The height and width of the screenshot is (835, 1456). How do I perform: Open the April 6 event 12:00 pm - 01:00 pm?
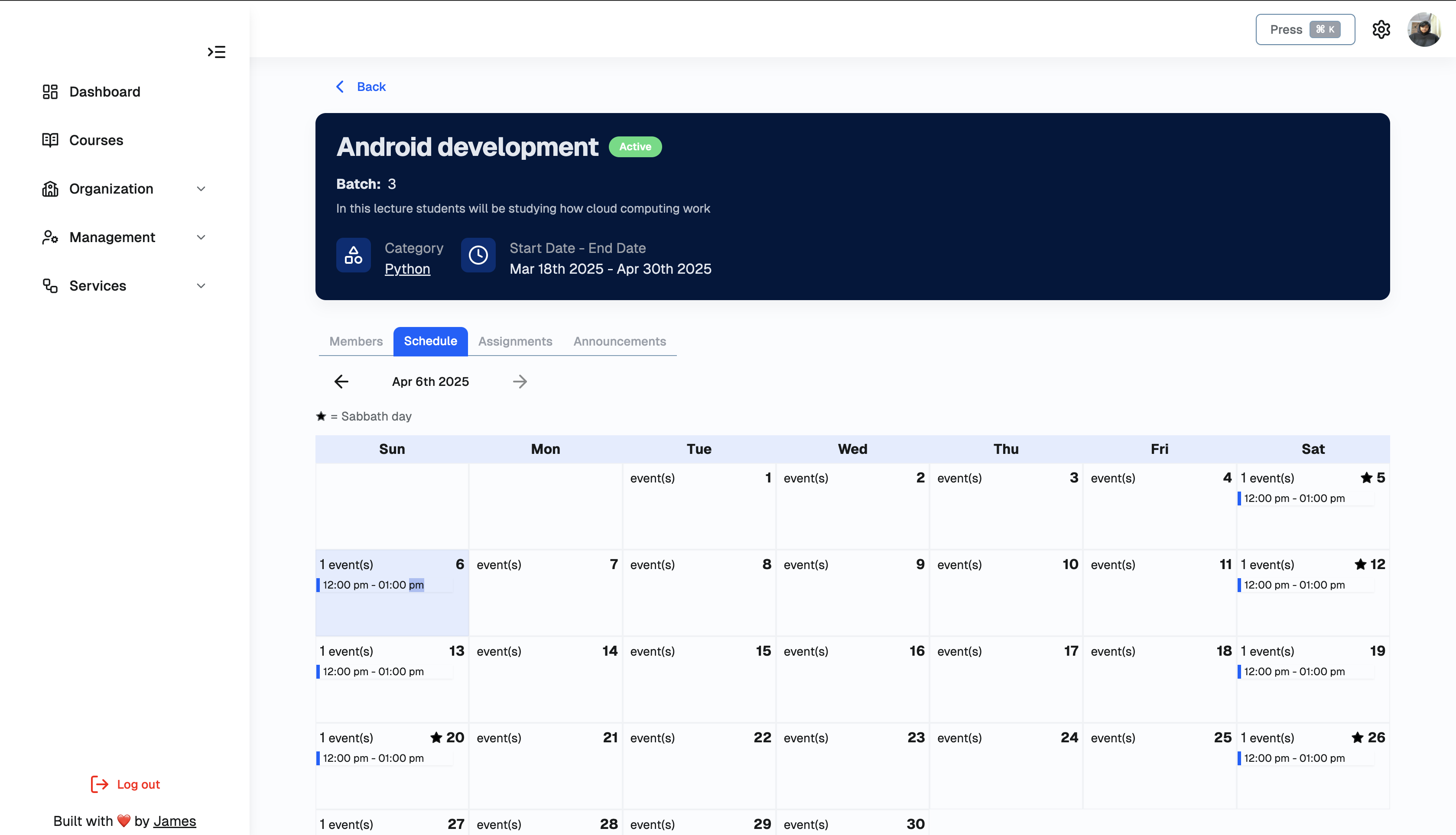384,585
